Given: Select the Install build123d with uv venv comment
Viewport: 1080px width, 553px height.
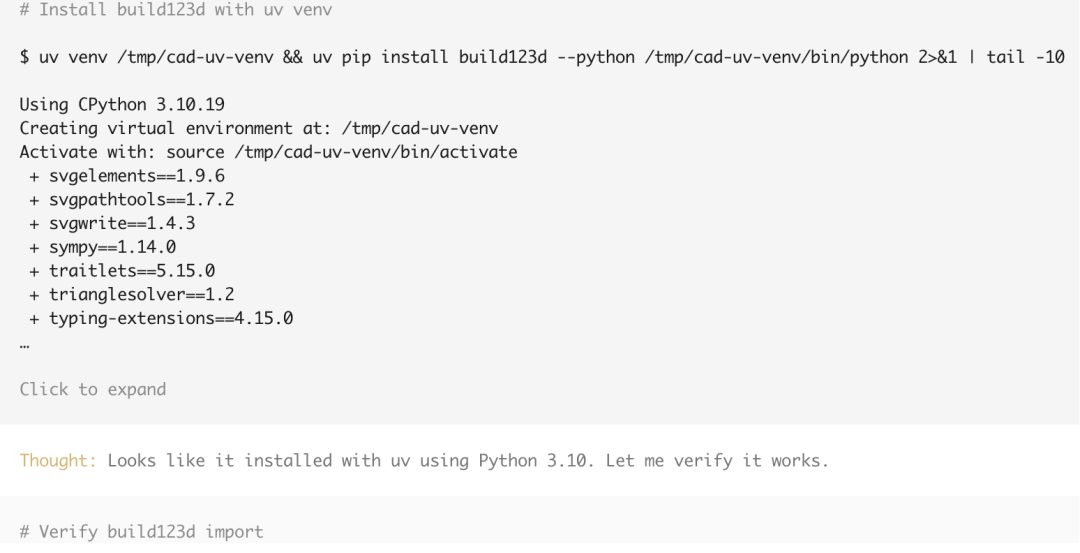Looking at the screenshot, I should point(176,10).
